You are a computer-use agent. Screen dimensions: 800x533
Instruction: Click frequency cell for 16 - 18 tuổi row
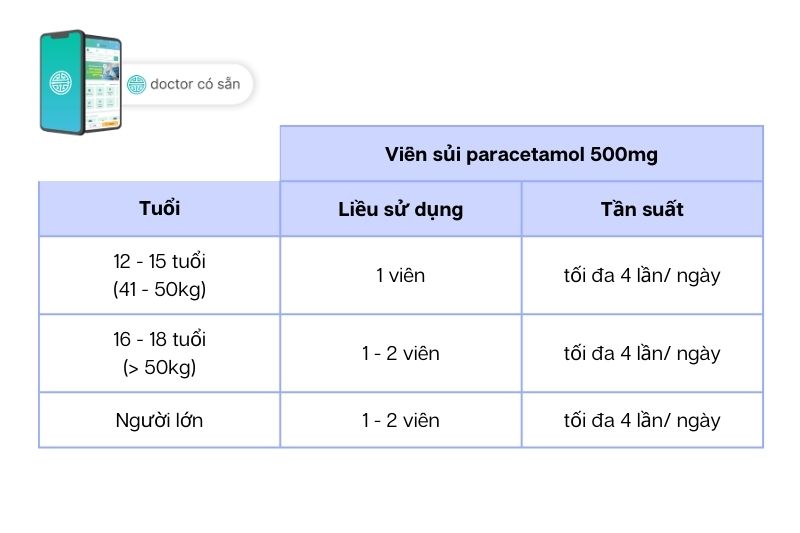point(641,353)
